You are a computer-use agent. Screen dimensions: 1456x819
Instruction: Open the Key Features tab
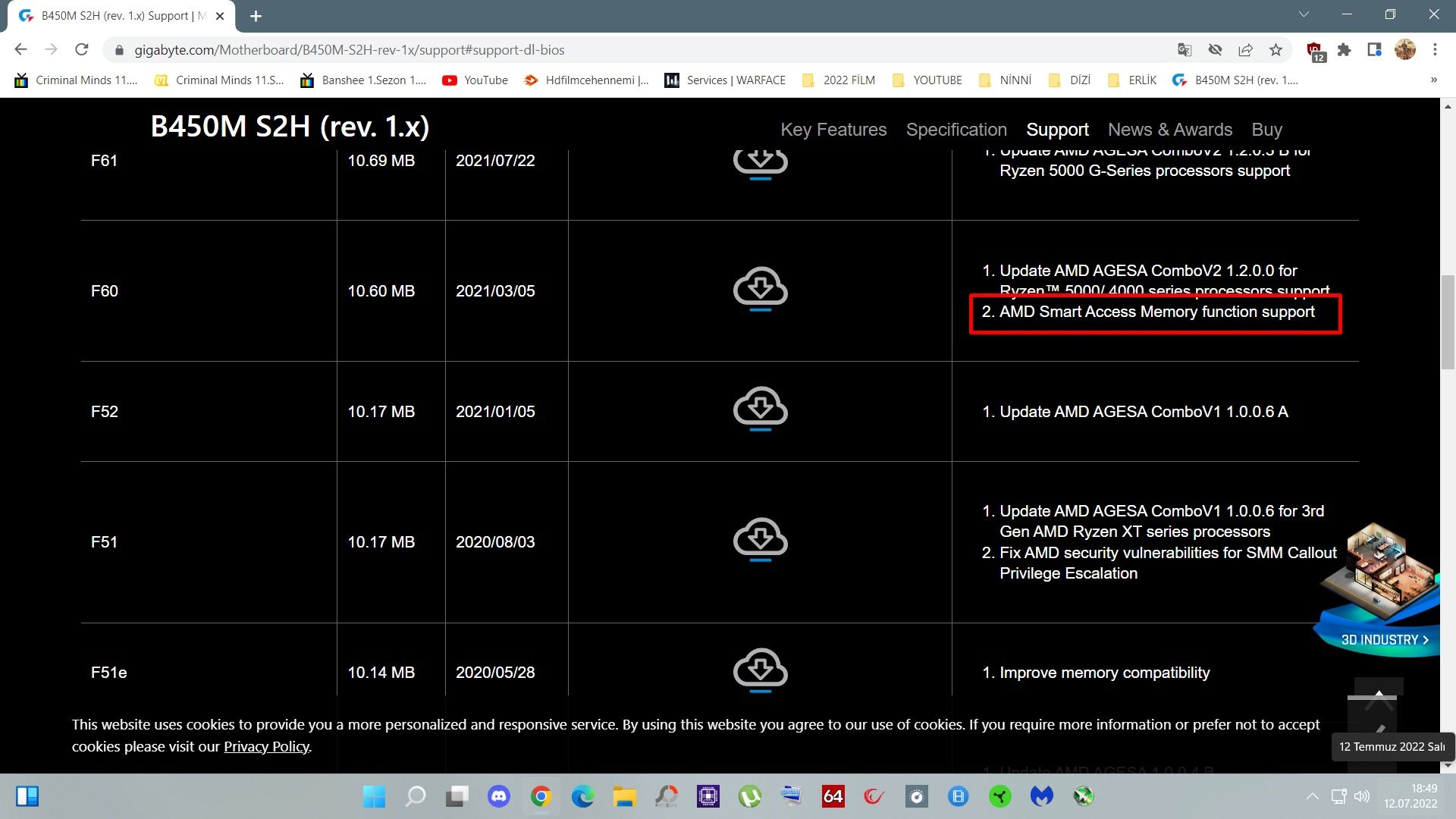[x=833, y=130]
